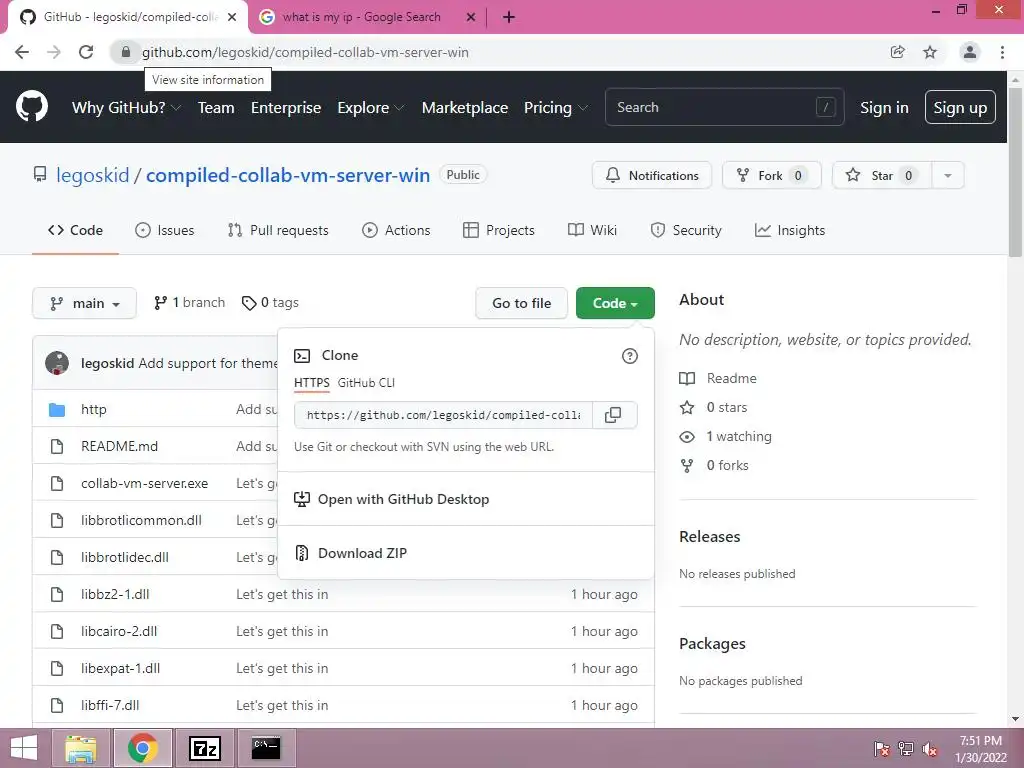The image size is (1024, 768).
Task: Star the repository
Action: coord(882,175)
